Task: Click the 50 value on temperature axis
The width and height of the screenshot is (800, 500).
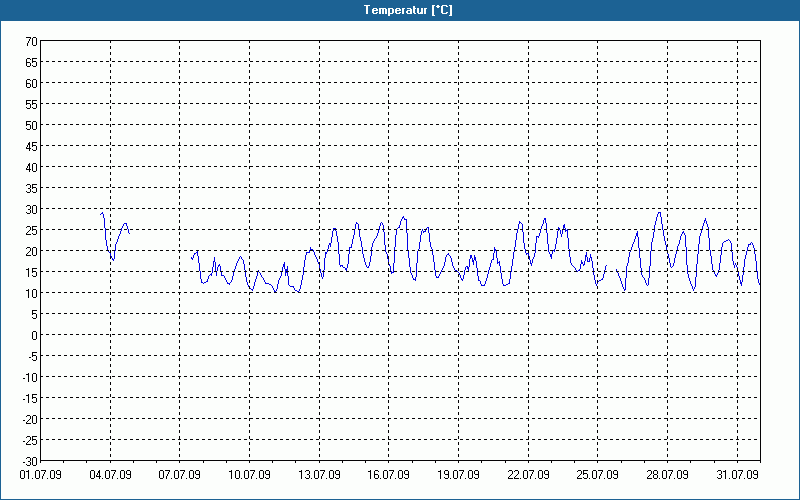Action: (32, 125)
